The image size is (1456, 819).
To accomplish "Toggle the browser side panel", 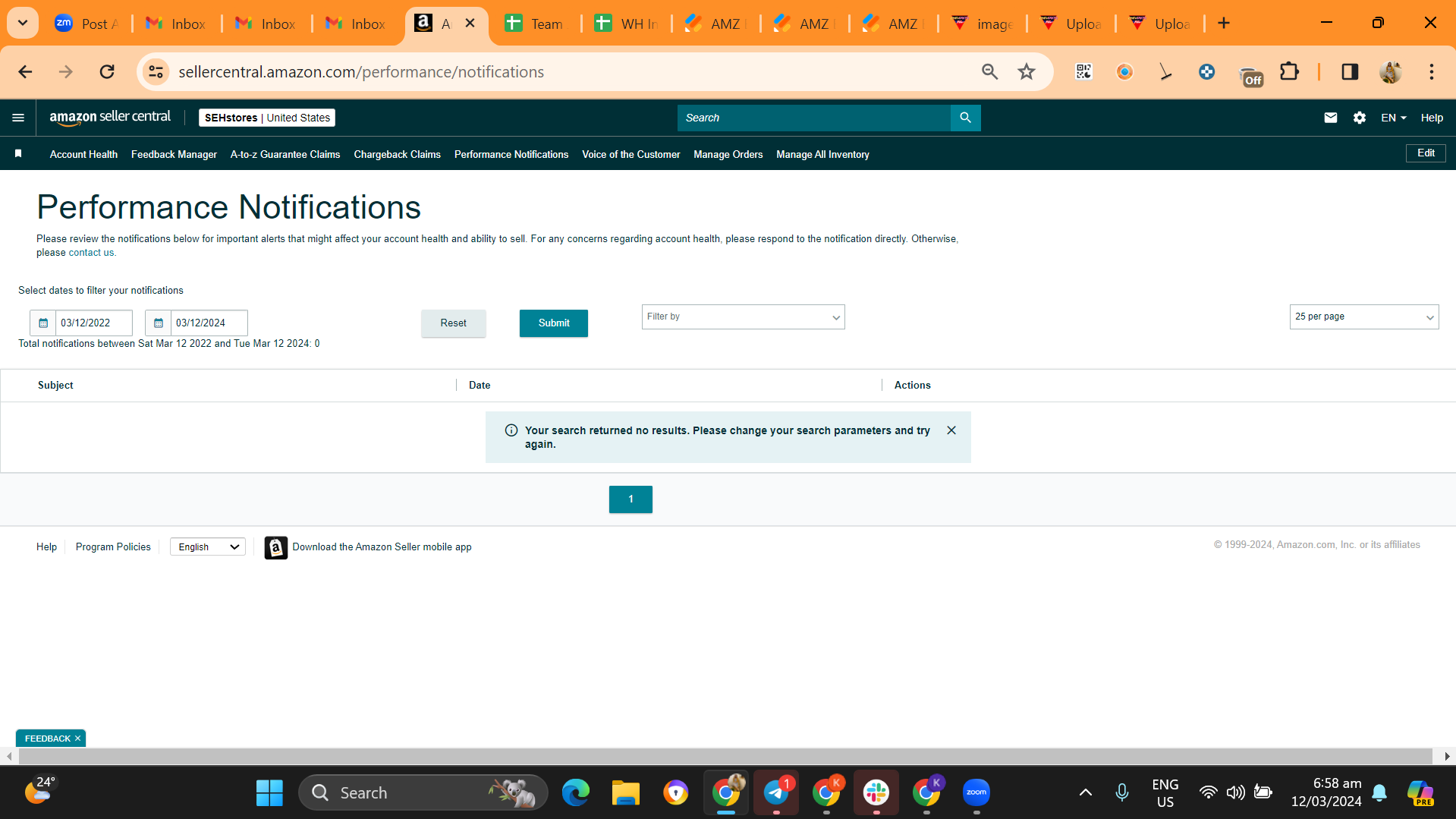I will pyautogui.click(x=1350, y=72).
